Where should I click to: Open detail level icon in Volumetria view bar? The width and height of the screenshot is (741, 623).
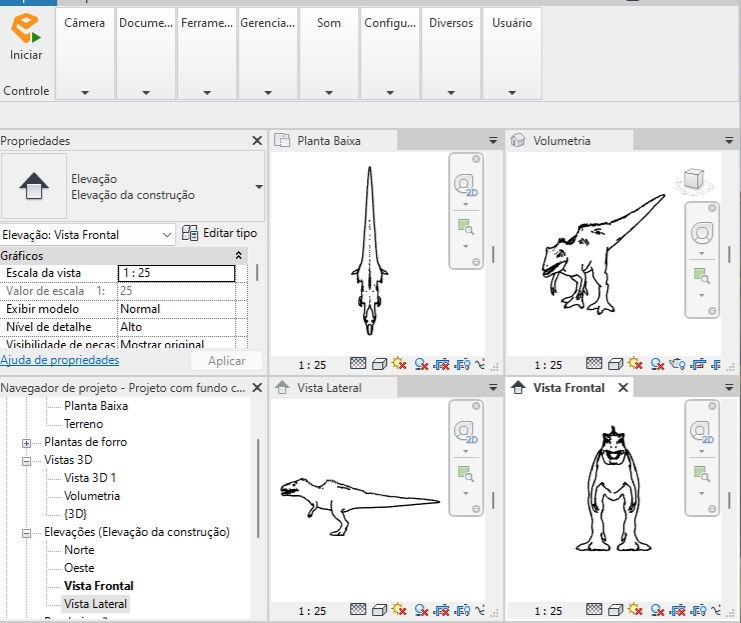coord(594,363)
